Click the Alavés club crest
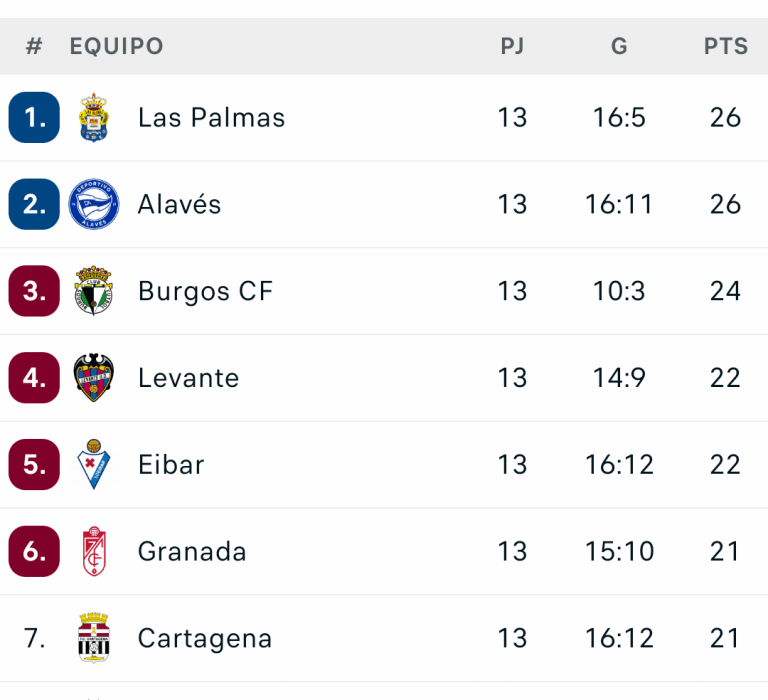The image size is (768, 700). click(x=93, y=204)
